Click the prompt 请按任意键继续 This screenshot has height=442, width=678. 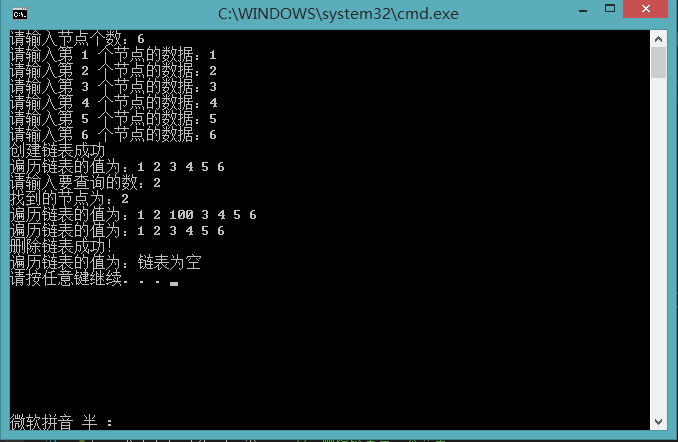pos(66,279)
